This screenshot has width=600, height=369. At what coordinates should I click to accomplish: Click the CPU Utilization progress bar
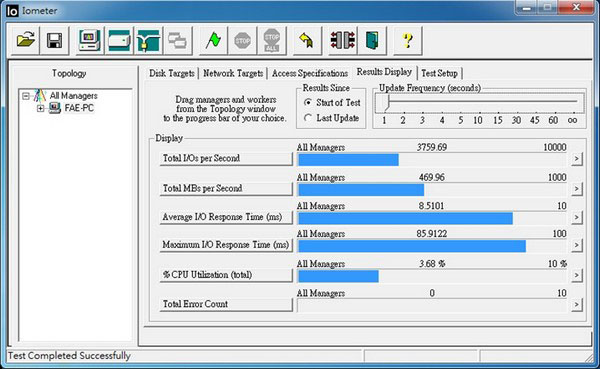(x=432, y=276)
